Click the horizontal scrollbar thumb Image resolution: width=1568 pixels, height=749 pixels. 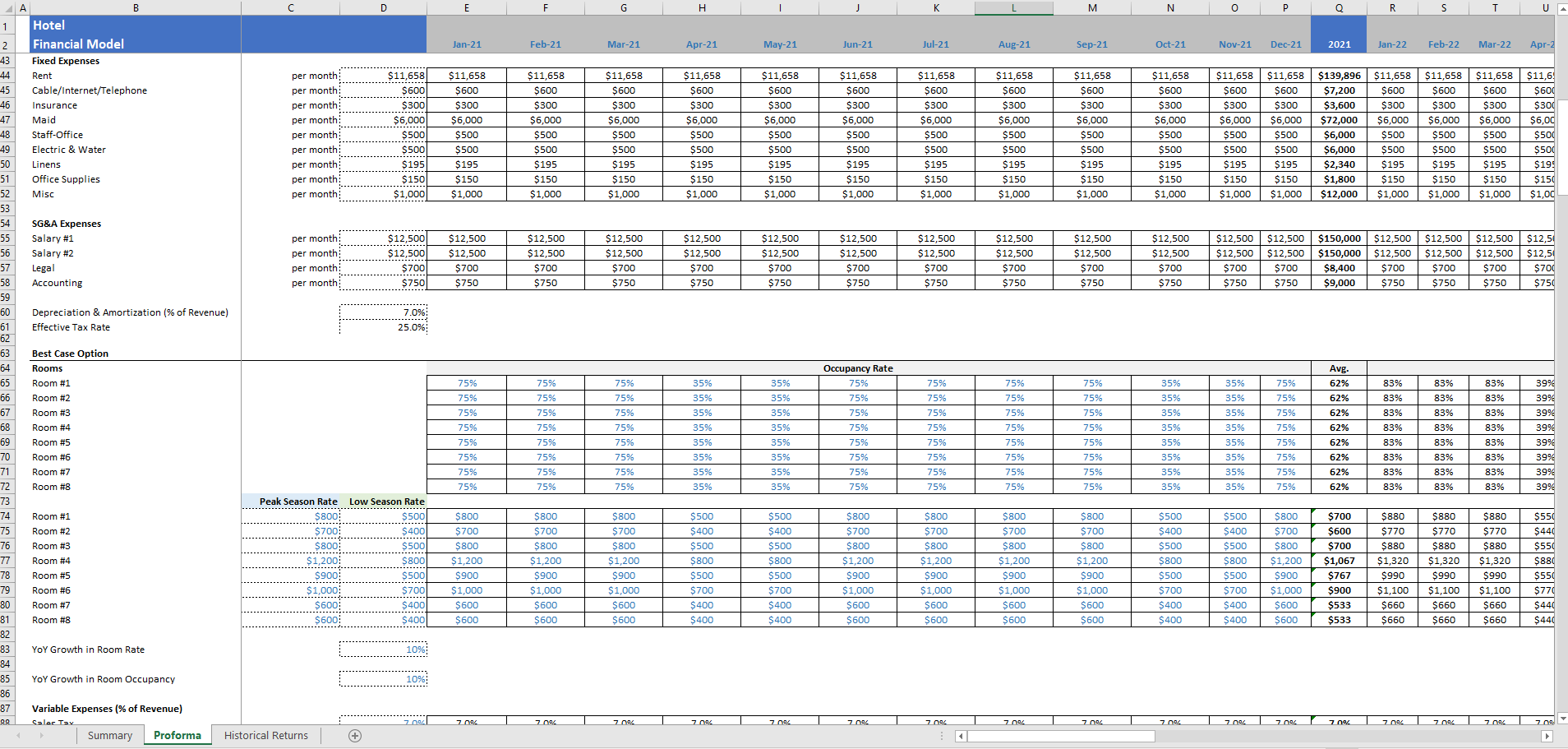tap(1061, 737)
